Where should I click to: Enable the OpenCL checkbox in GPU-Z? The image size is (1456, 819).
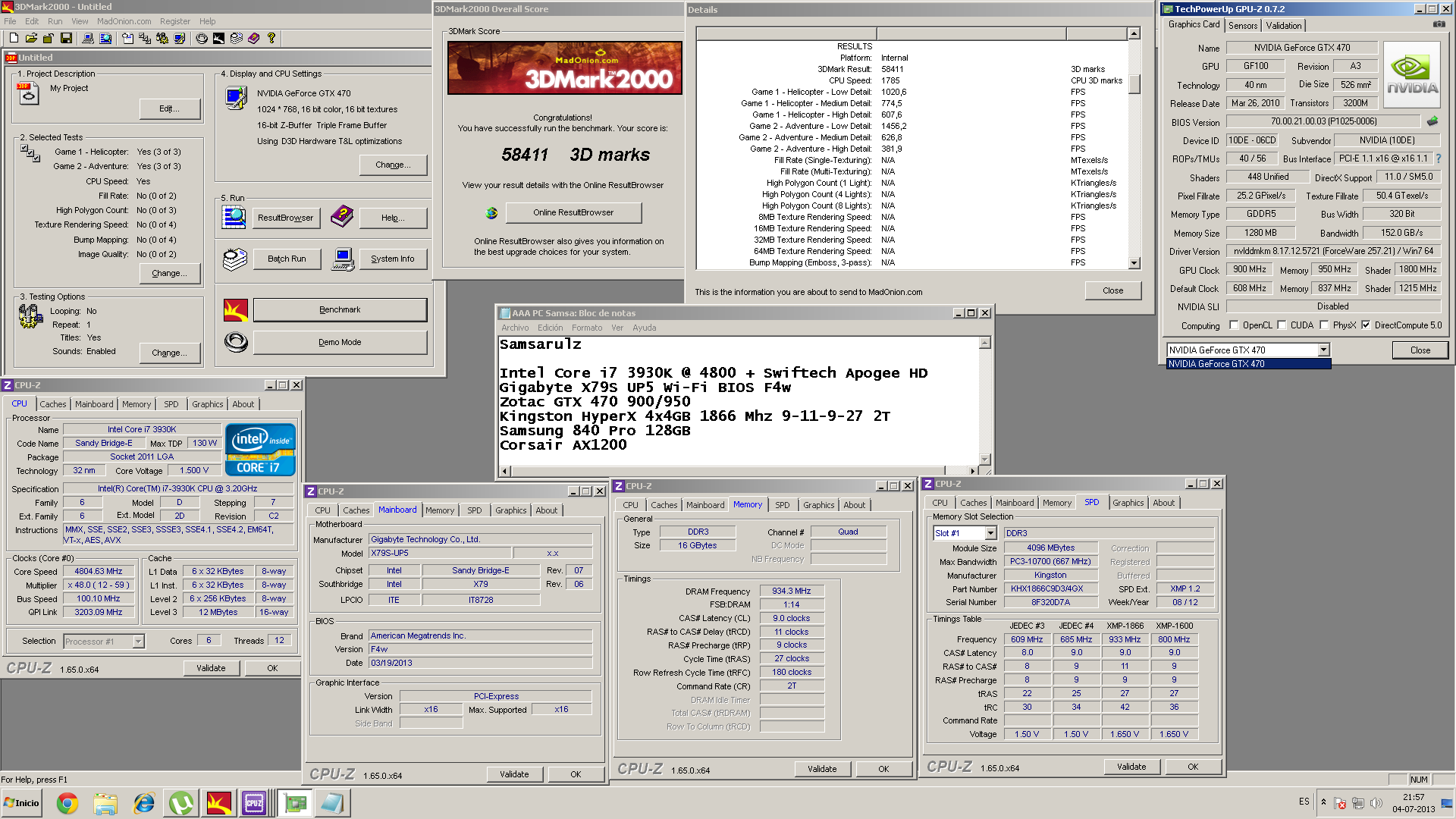coord(1234,325)
